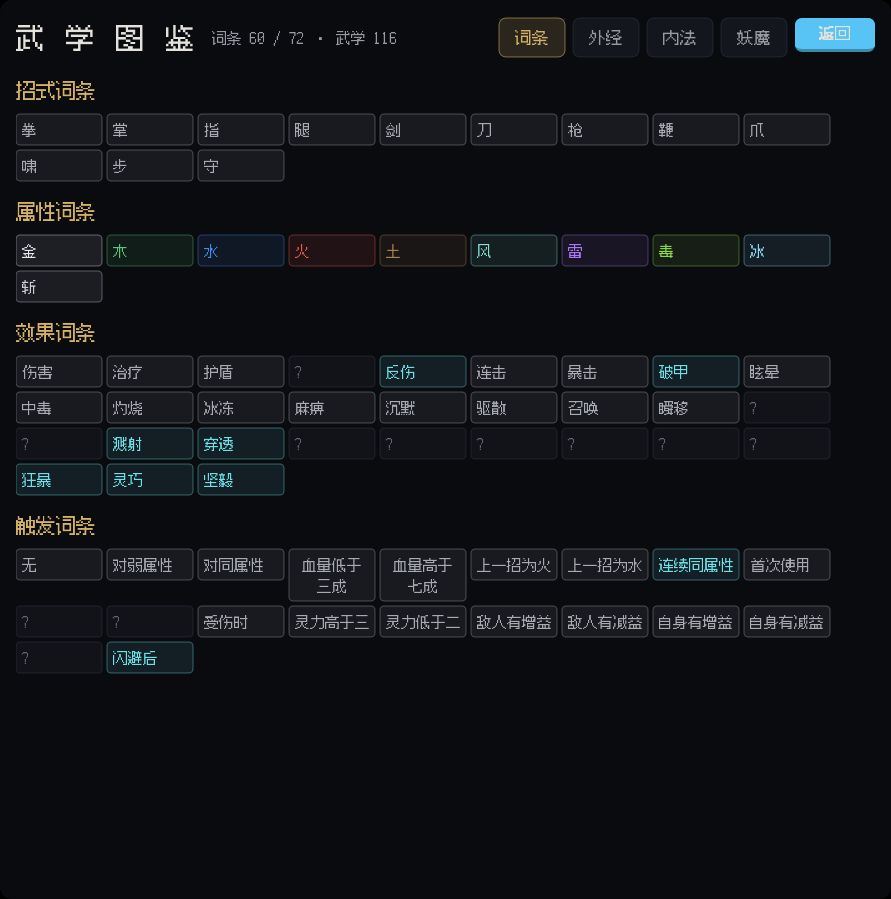Image resolution: width=891 pixels, height=899 pixels.
Task: Select the 词条 tab
Action: pyautogui.click(x=532, y=38)
